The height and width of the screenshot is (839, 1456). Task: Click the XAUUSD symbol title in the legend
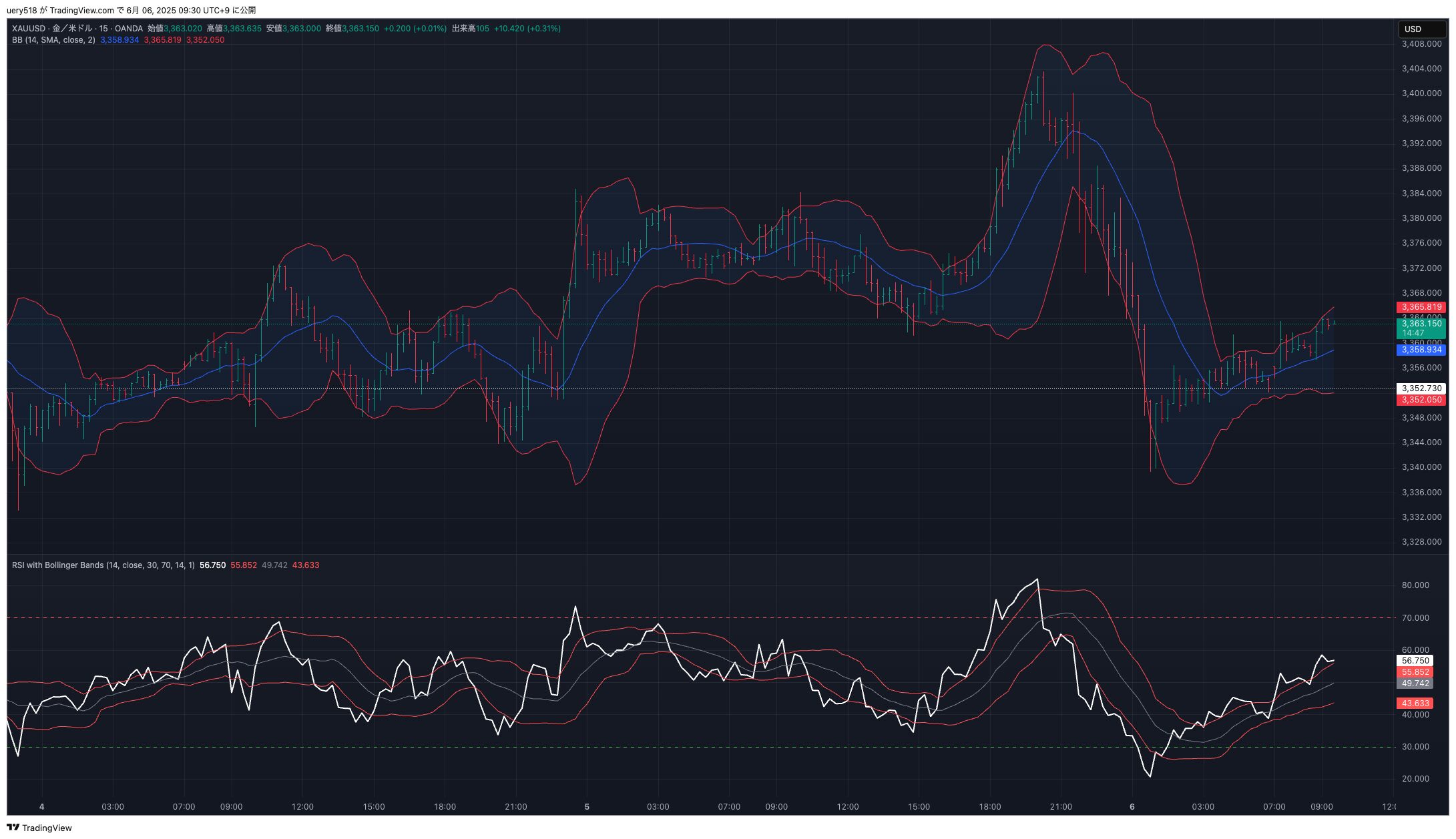[29, 29]
